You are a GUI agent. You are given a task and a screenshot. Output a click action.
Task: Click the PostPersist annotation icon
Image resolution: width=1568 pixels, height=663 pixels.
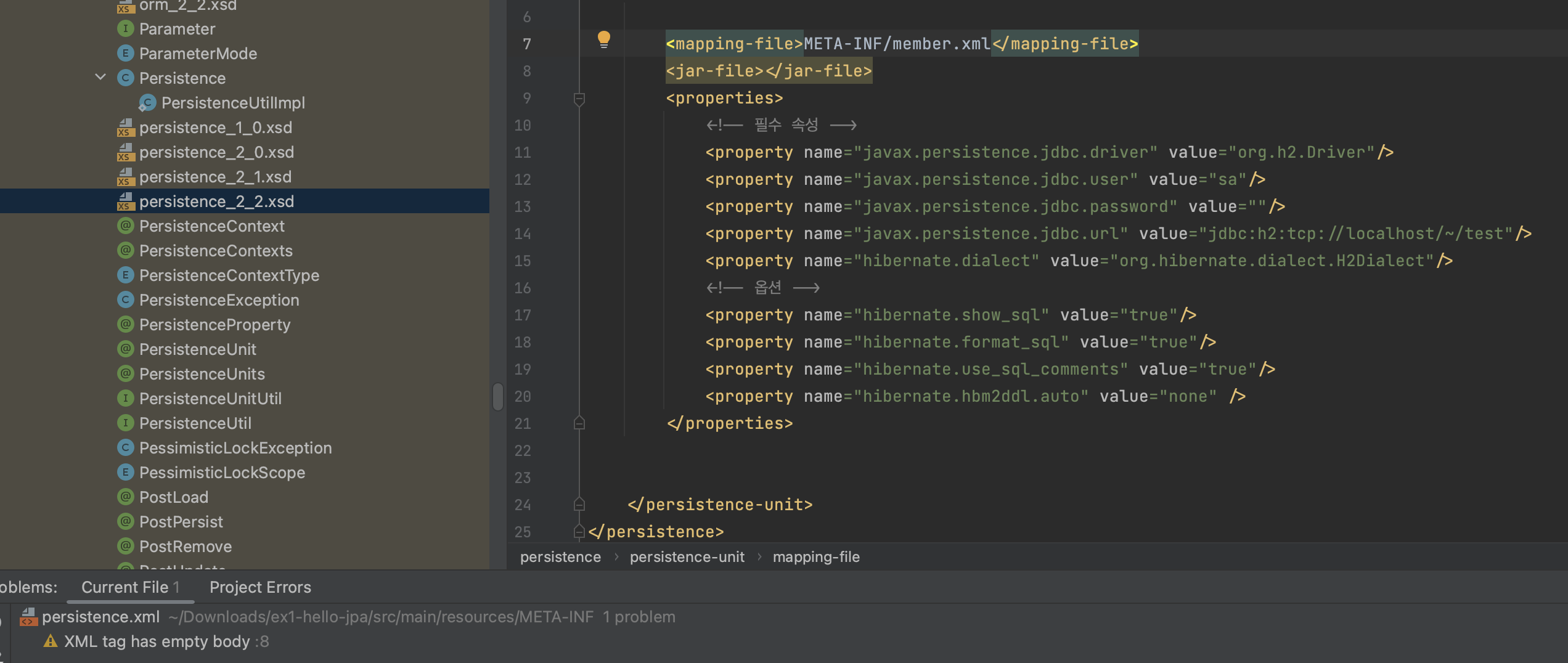126,521
